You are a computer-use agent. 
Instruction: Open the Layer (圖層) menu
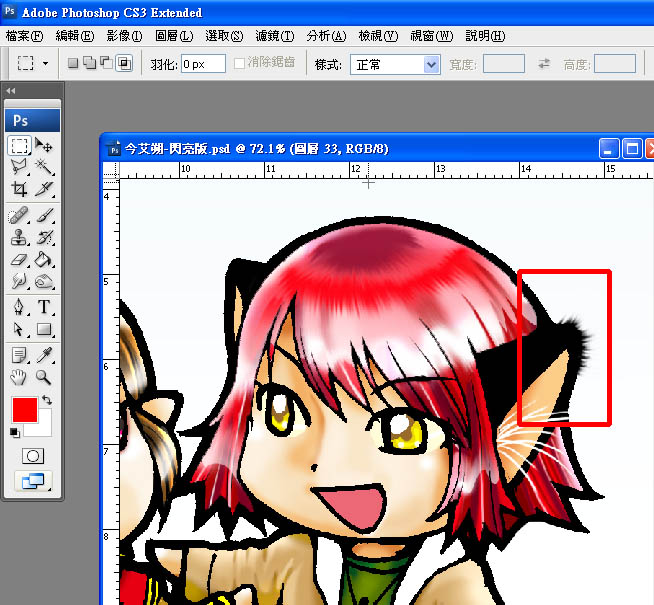[x=174, y=36]
